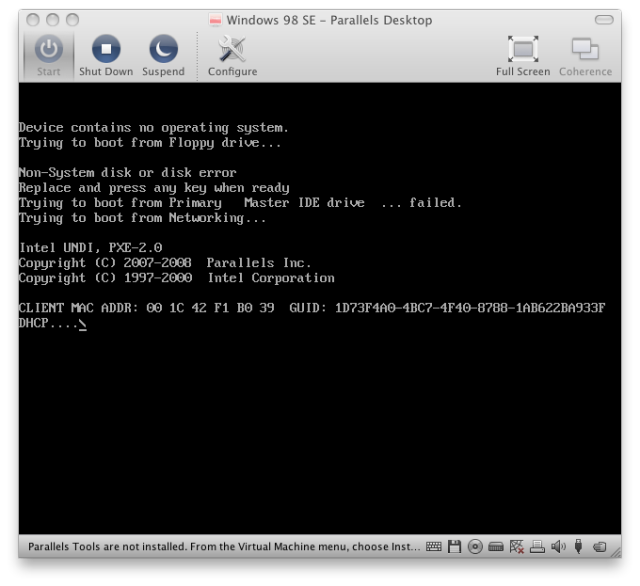The image size is (640, 586).
Task: Switch to Full Screen mode
Action: click(x=523, y=56)
